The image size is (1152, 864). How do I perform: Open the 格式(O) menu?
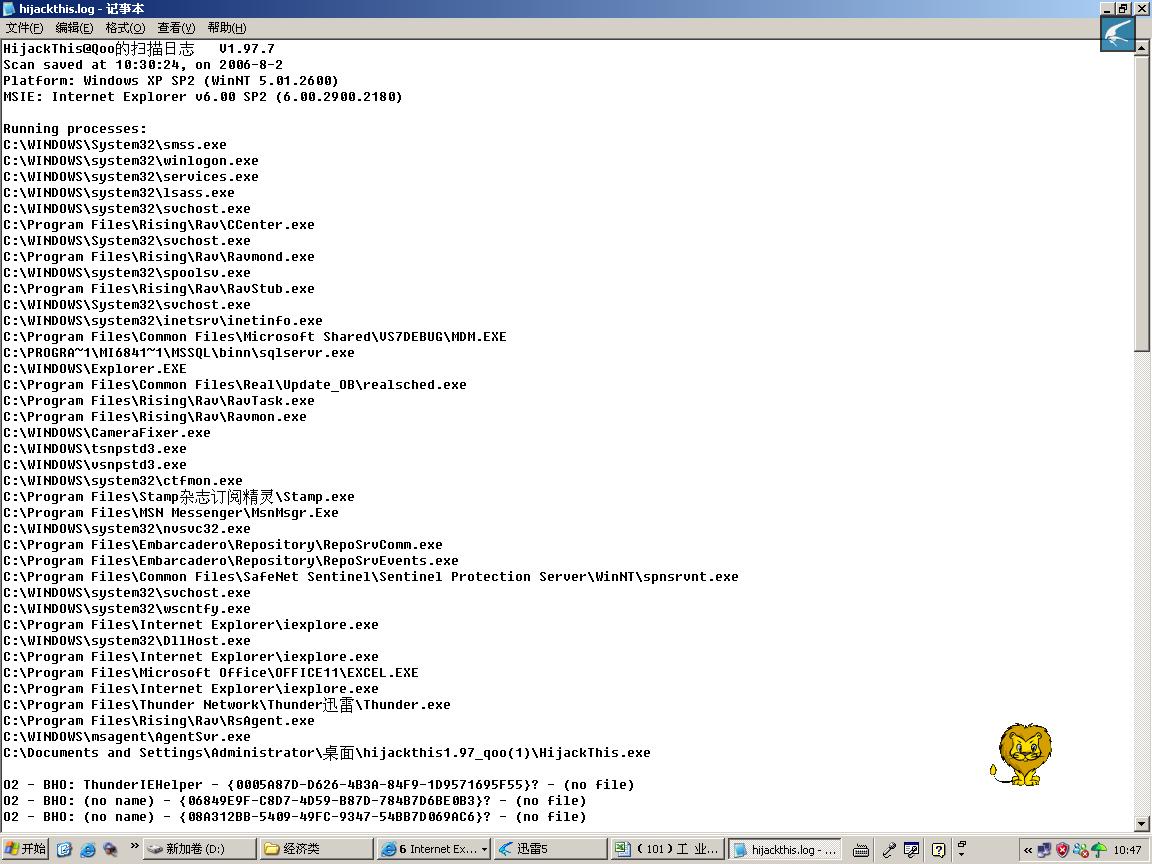[x=125, y=28]
